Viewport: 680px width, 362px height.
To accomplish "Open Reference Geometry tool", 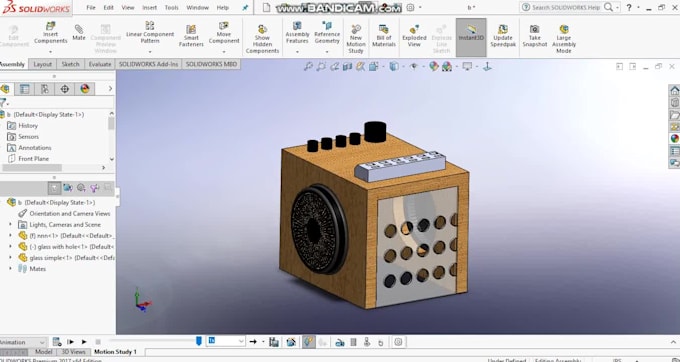I will point(327,33).
